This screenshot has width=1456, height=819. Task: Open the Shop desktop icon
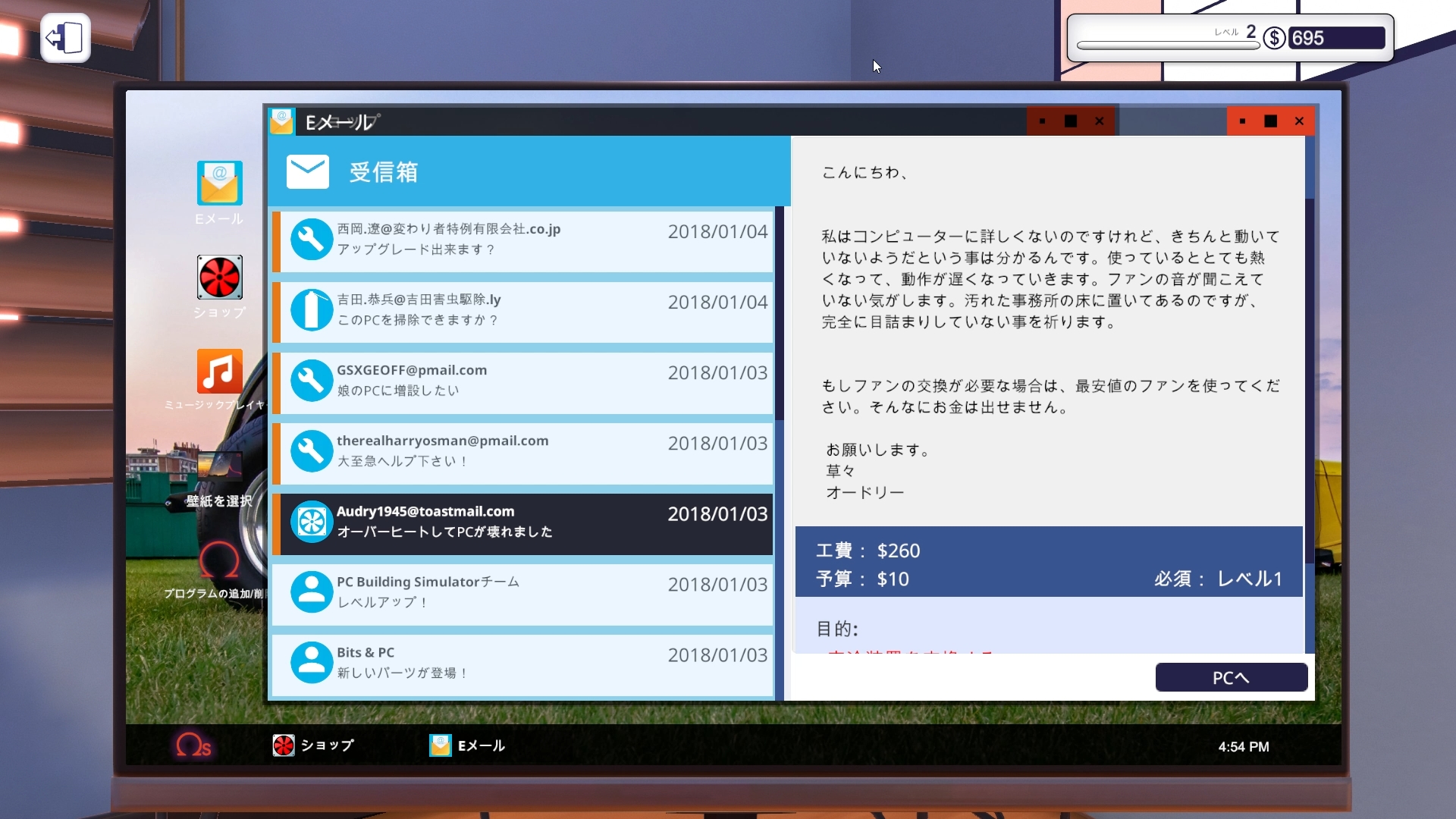pyautogui.click(x=219, y=278)
